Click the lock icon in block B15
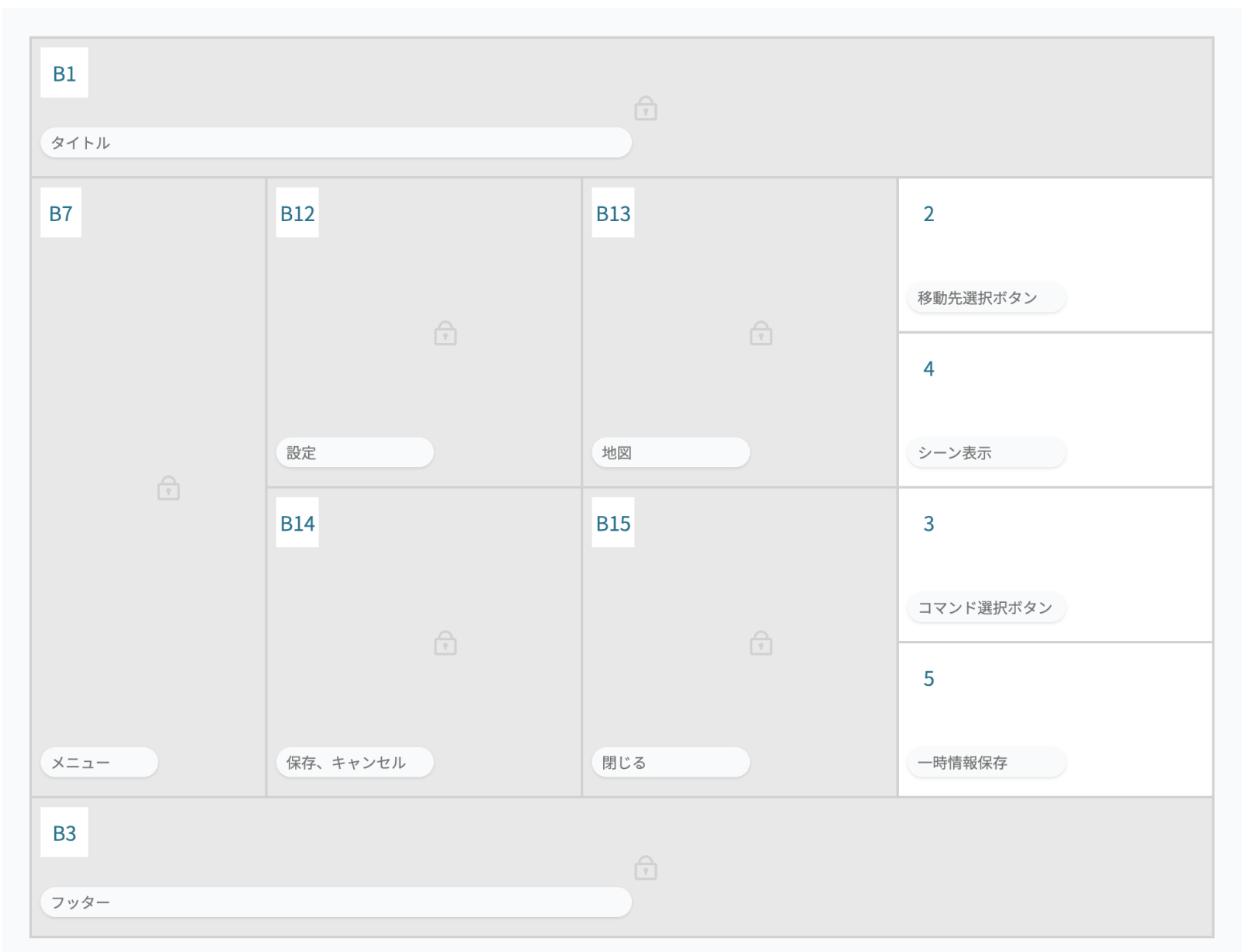Image resolution: width=1242 pixels, height=952 pixels. coord(761,643)
